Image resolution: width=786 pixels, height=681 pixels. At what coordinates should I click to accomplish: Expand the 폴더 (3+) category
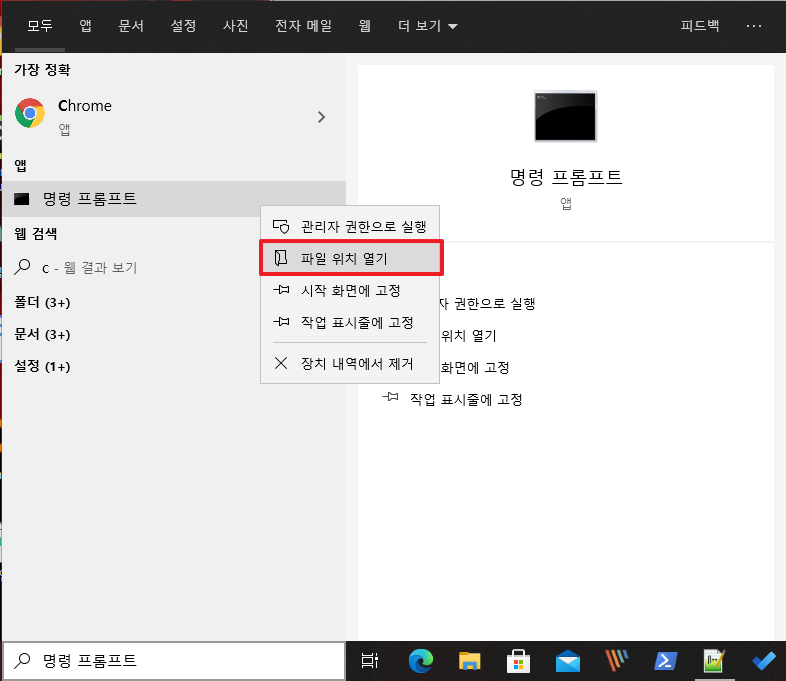click(x=42, y=302)
